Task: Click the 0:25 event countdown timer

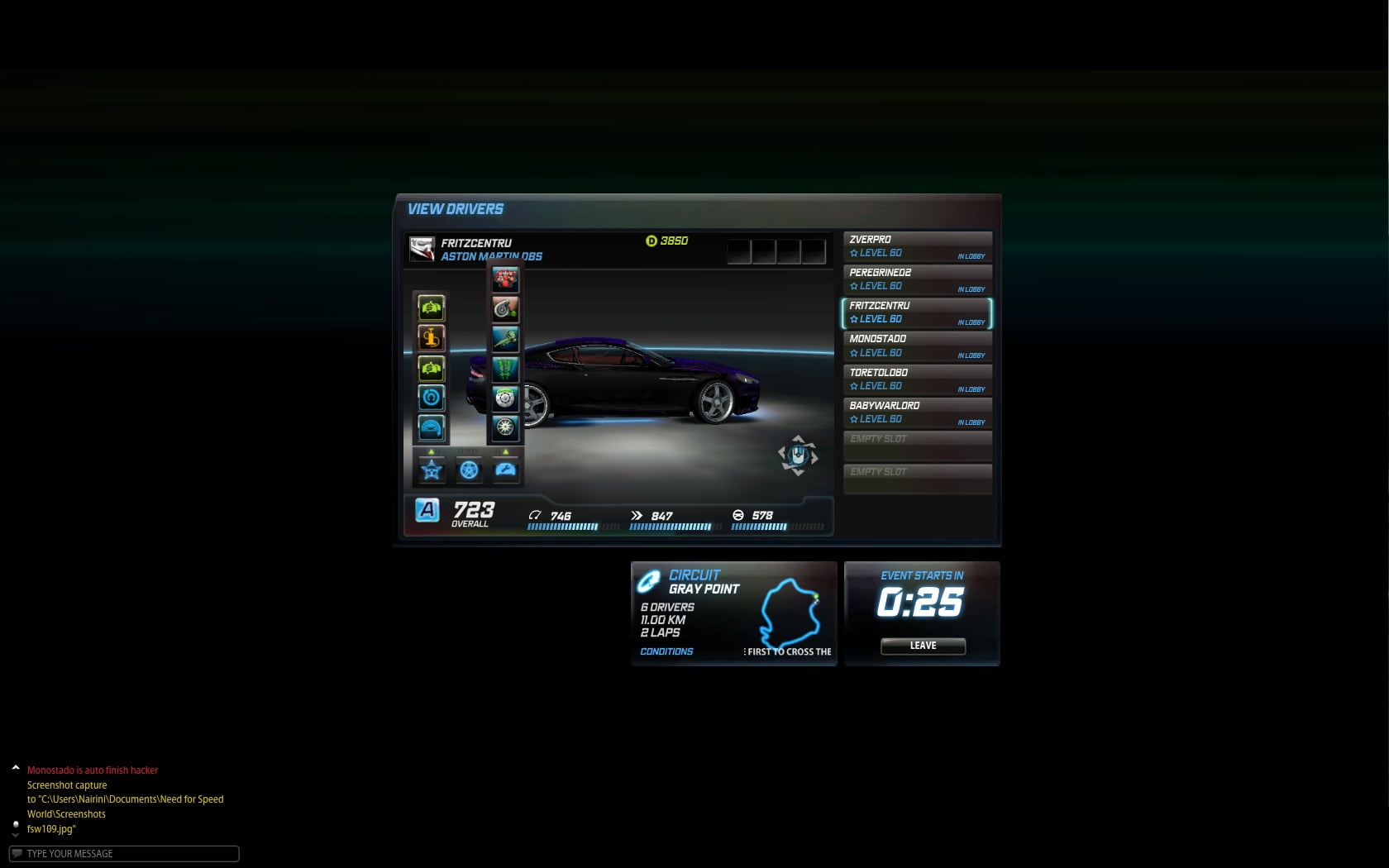Action: 920,602
